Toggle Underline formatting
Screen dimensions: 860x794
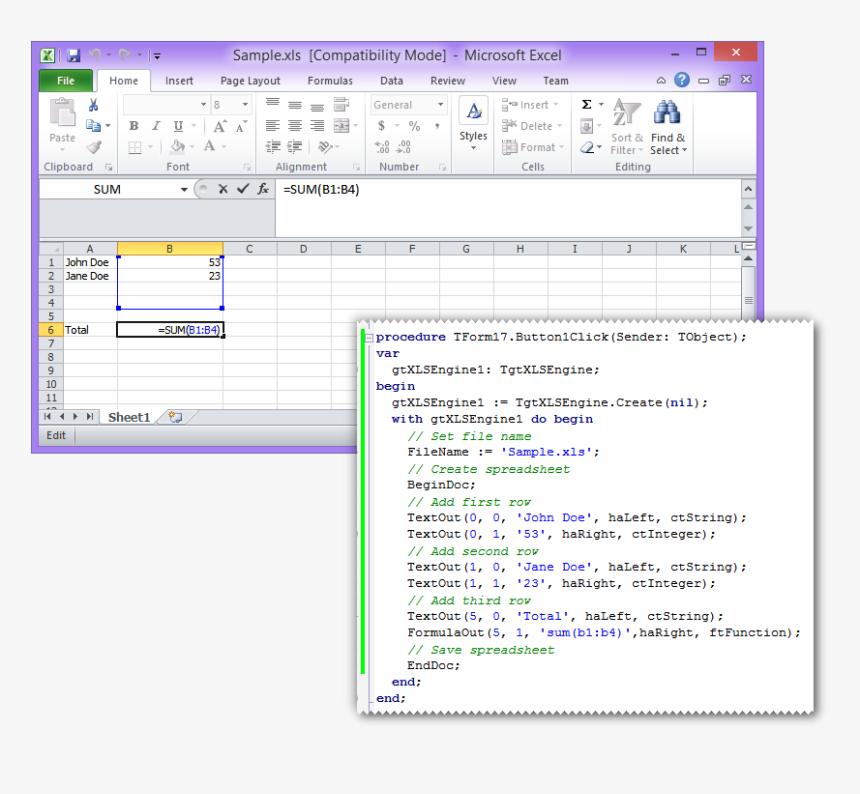click(x=178, y=126)
